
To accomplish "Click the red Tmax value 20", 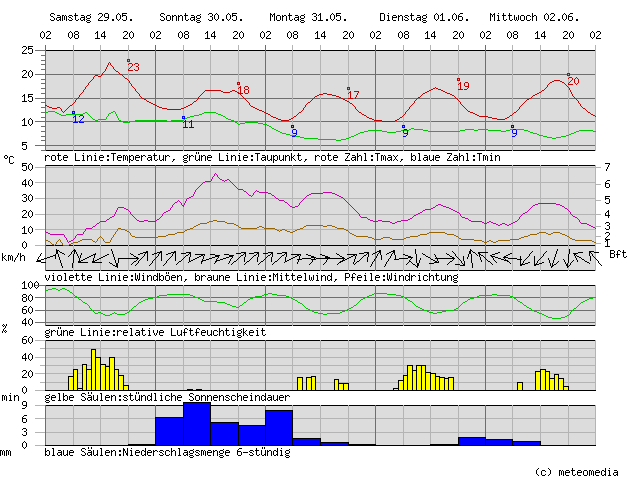I will [573, 81].
